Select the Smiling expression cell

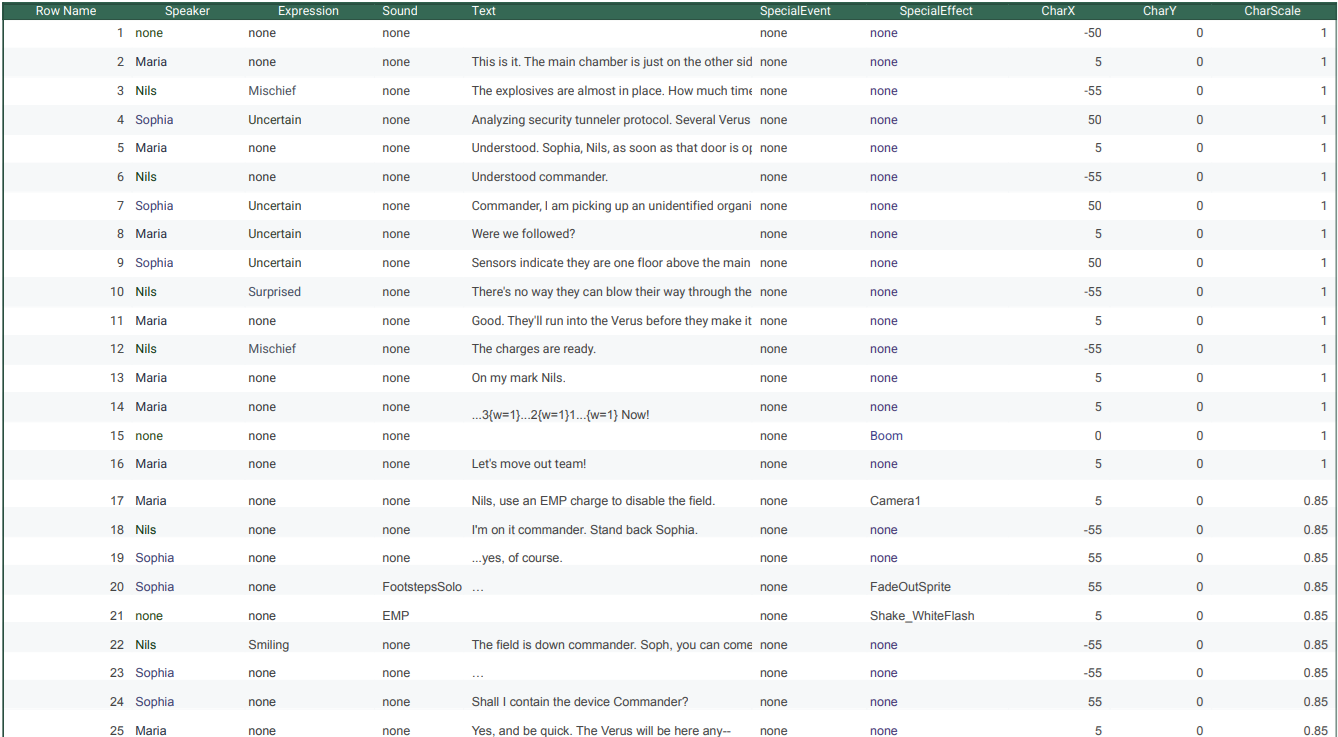[268, 645]
